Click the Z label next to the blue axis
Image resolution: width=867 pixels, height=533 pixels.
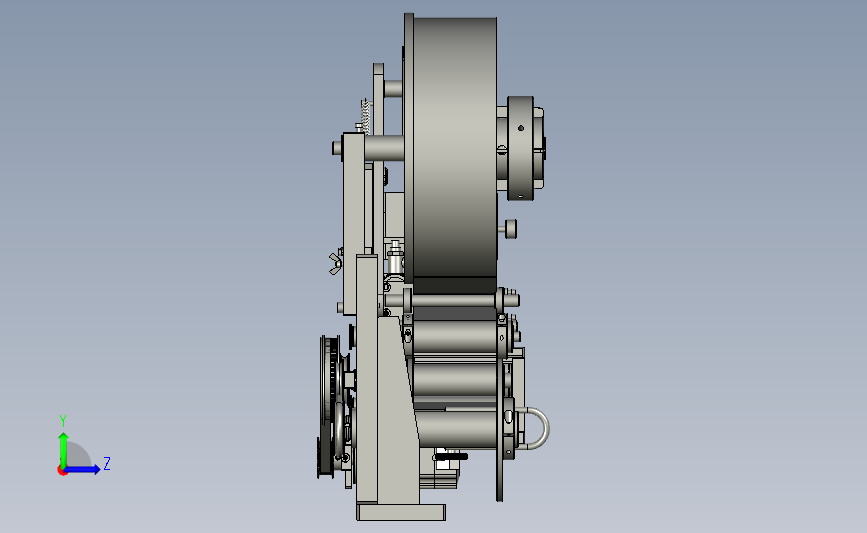(107, 463)
